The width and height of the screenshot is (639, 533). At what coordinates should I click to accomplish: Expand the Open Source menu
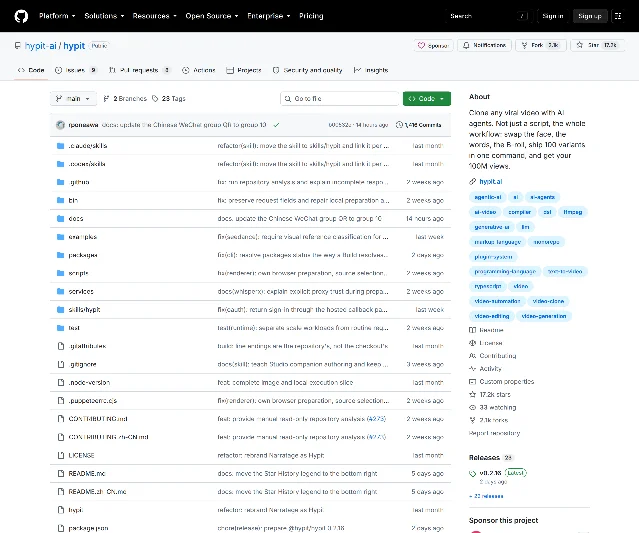pos(212,16)
